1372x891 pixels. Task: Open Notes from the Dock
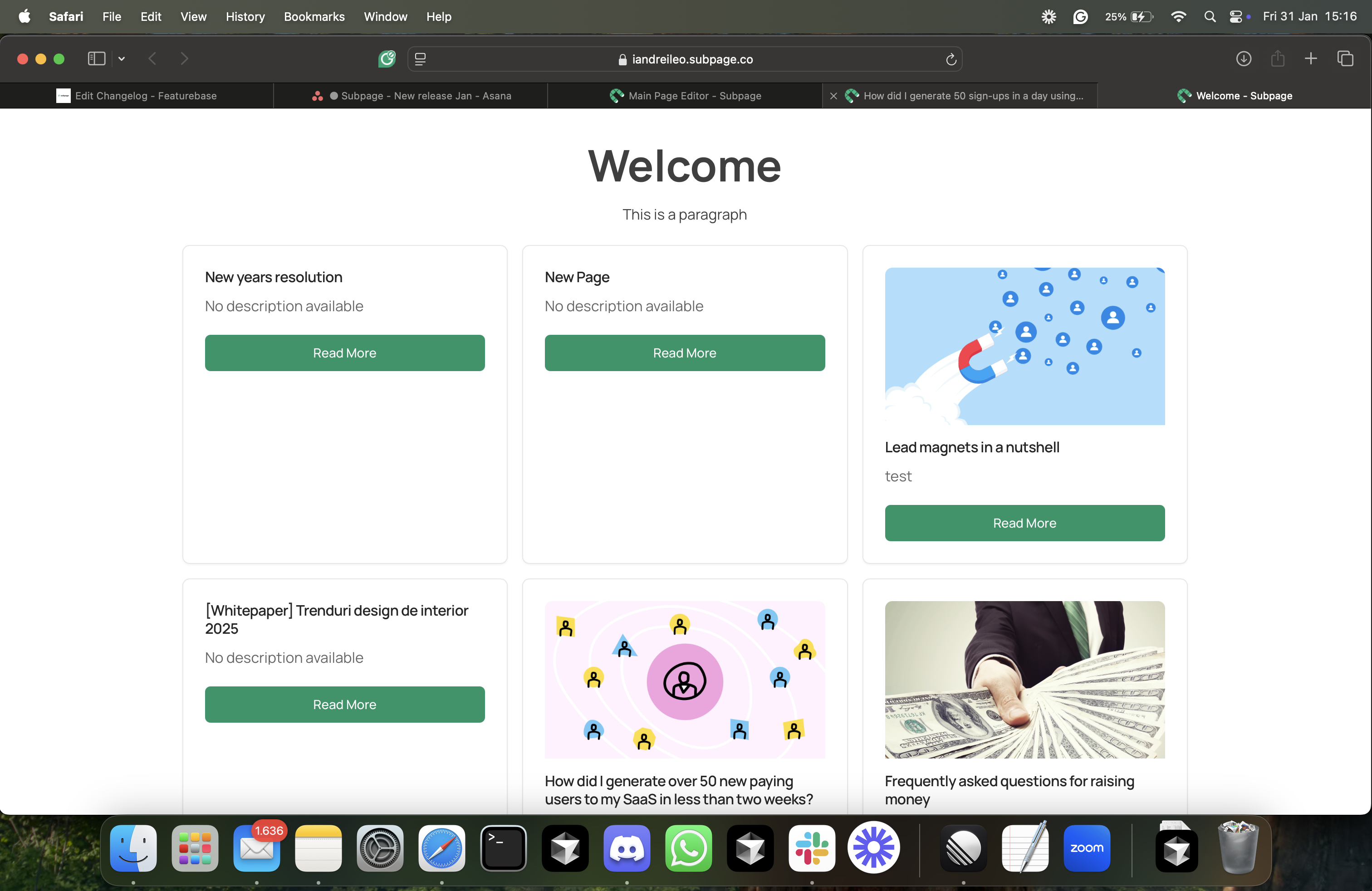coord(318,848)
